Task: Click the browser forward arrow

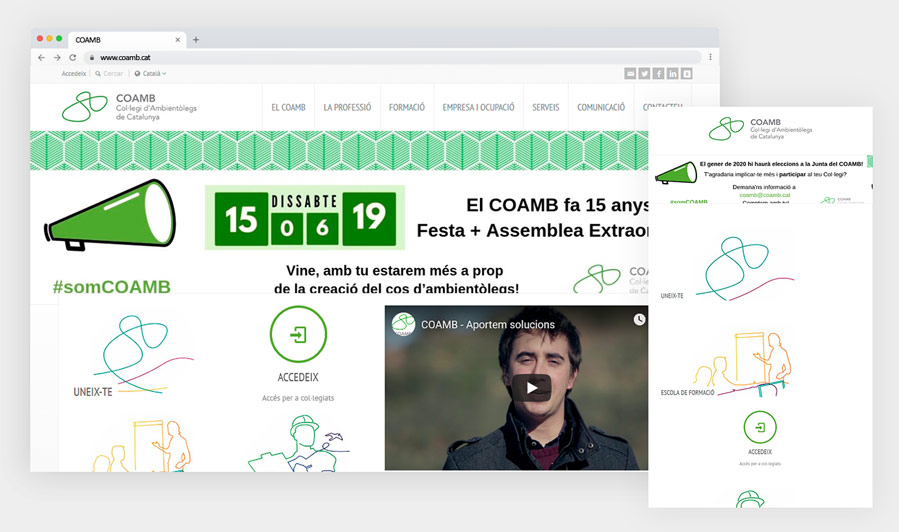Action: tap(57, 57)
